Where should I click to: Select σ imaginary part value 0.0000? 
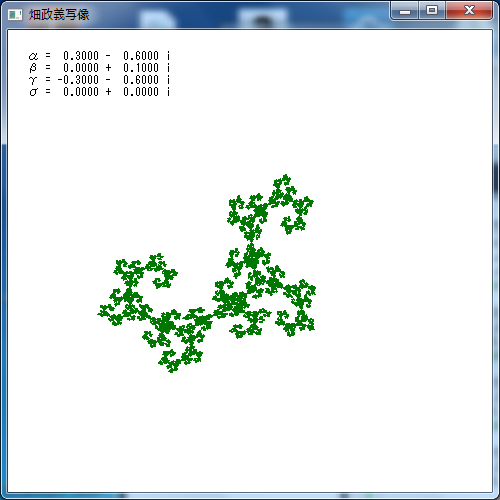click(x=141, y=92)
